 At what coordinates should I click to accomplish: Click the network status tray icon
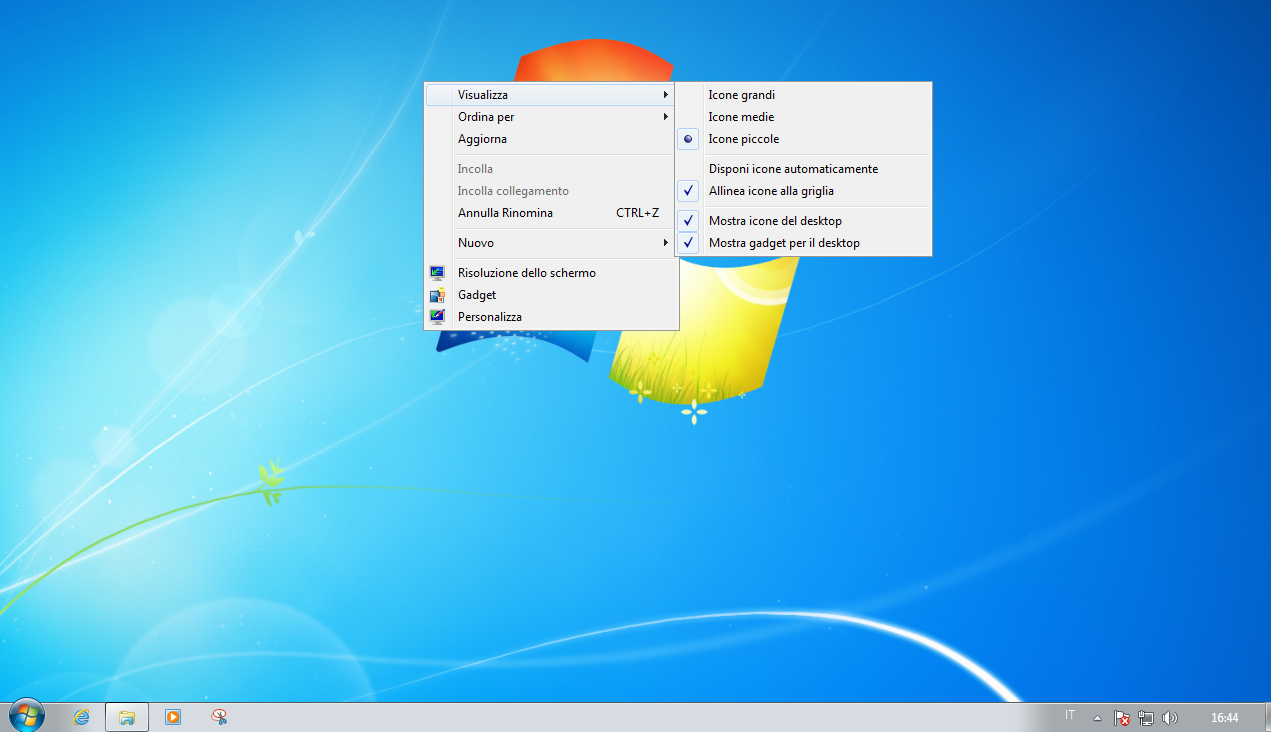click(1146, 718)
